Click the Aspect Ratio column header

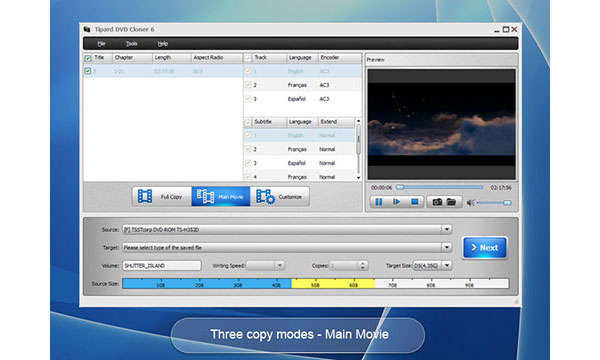click(x=217, y=58)
